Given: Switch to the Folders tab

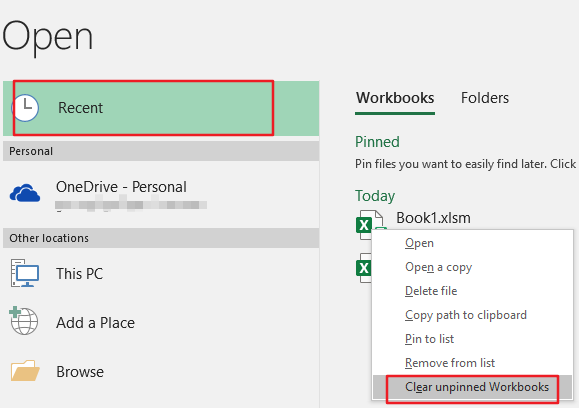Looking at the screenshot, I should [x=485, y=98].
